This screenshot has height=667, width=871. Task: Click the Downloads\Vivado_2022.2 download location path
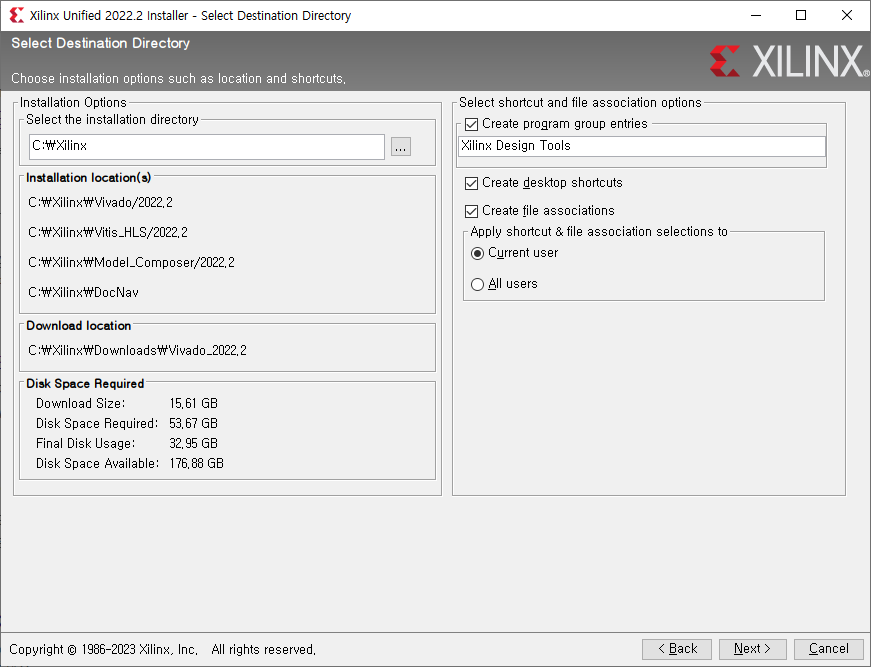pyautogui.click(x=137, y=351)
